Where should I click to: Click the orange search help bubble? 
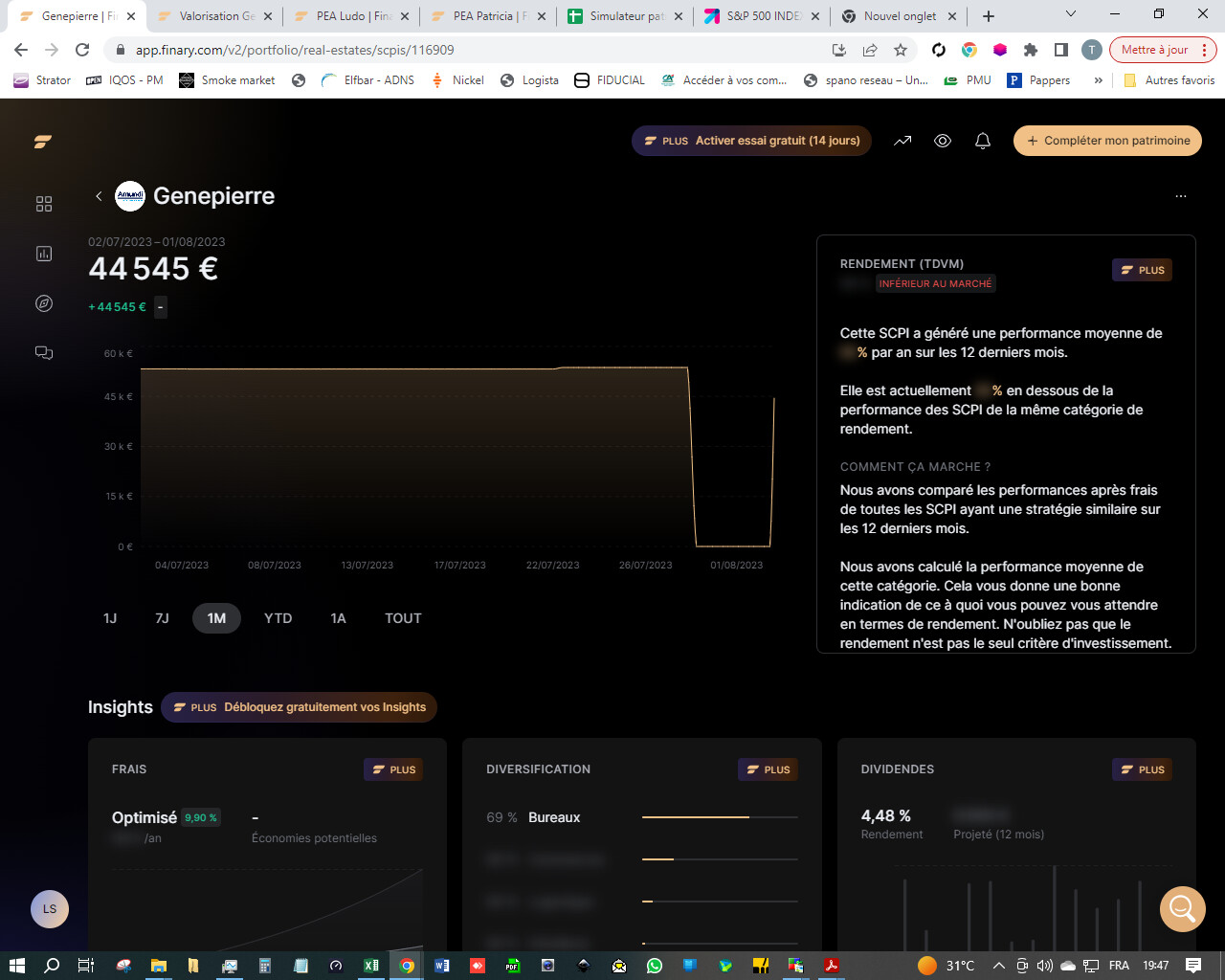[1183, 908]
